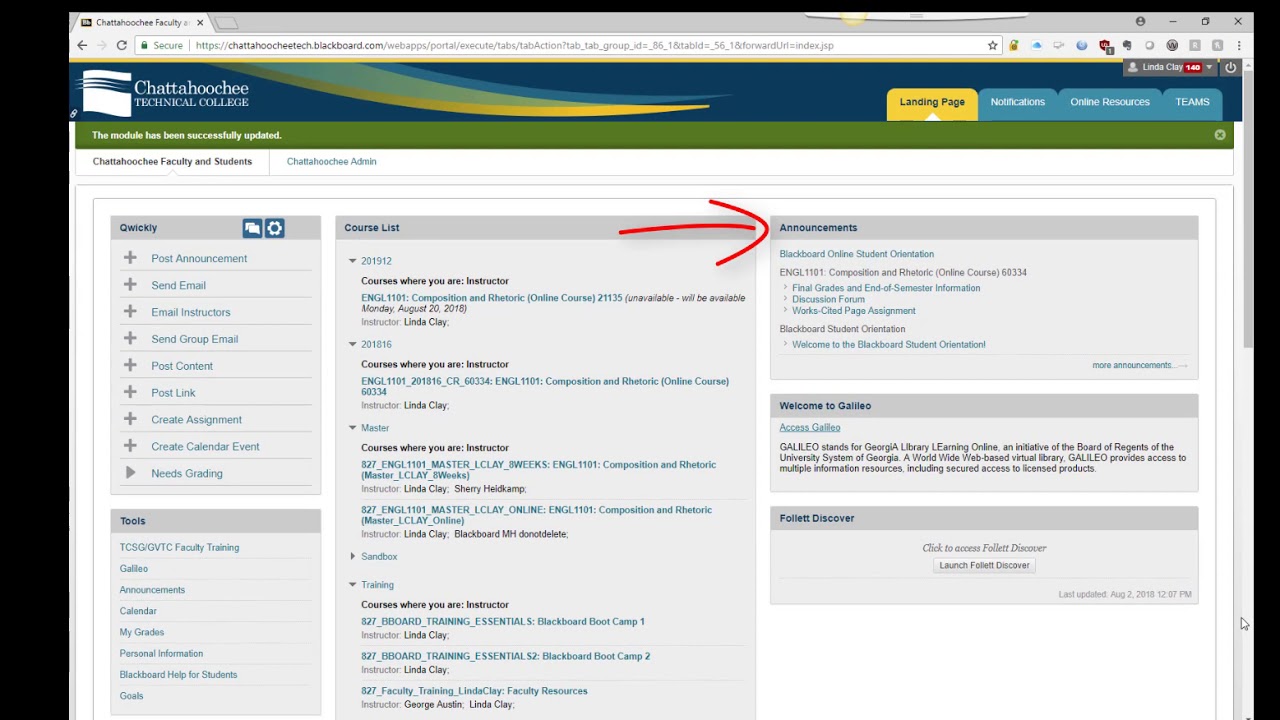
Task: Click the plus icon beside Email Instructors
Action: pos(130,312)
